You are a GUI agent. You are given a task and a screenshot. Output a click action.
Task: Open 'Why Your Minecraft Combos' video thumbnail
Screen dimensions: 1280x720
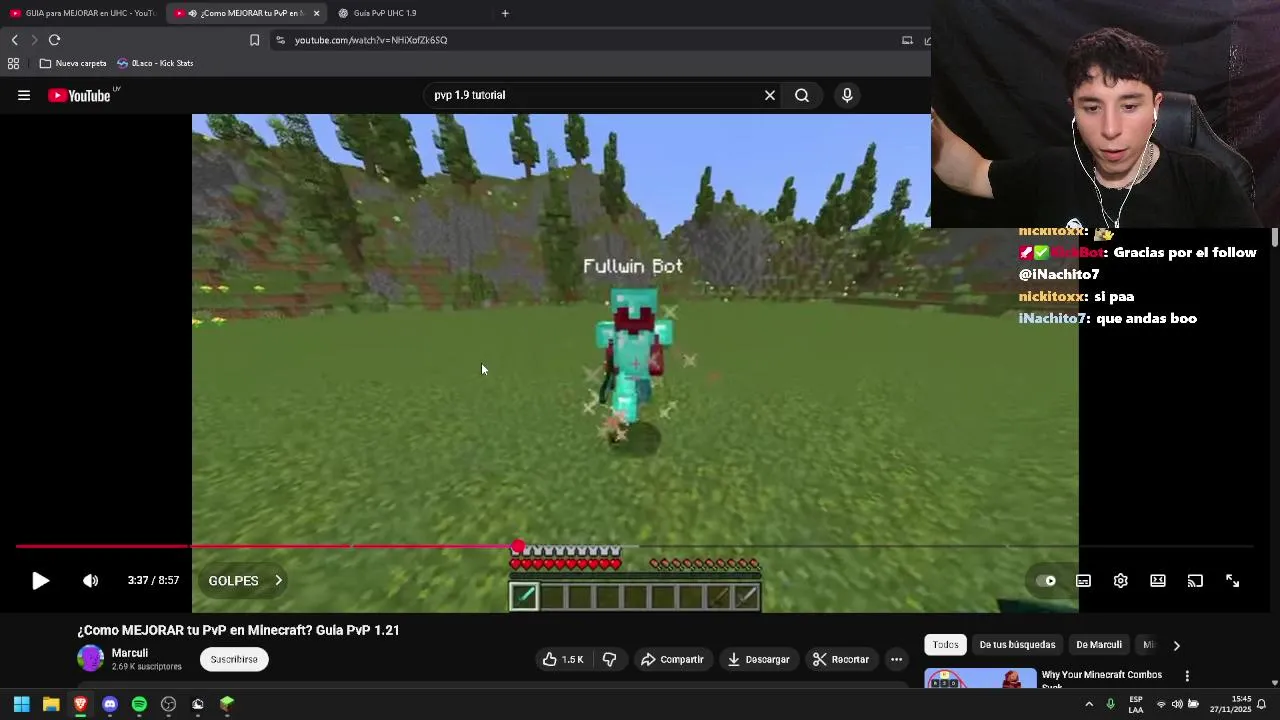tap(980, 678)
